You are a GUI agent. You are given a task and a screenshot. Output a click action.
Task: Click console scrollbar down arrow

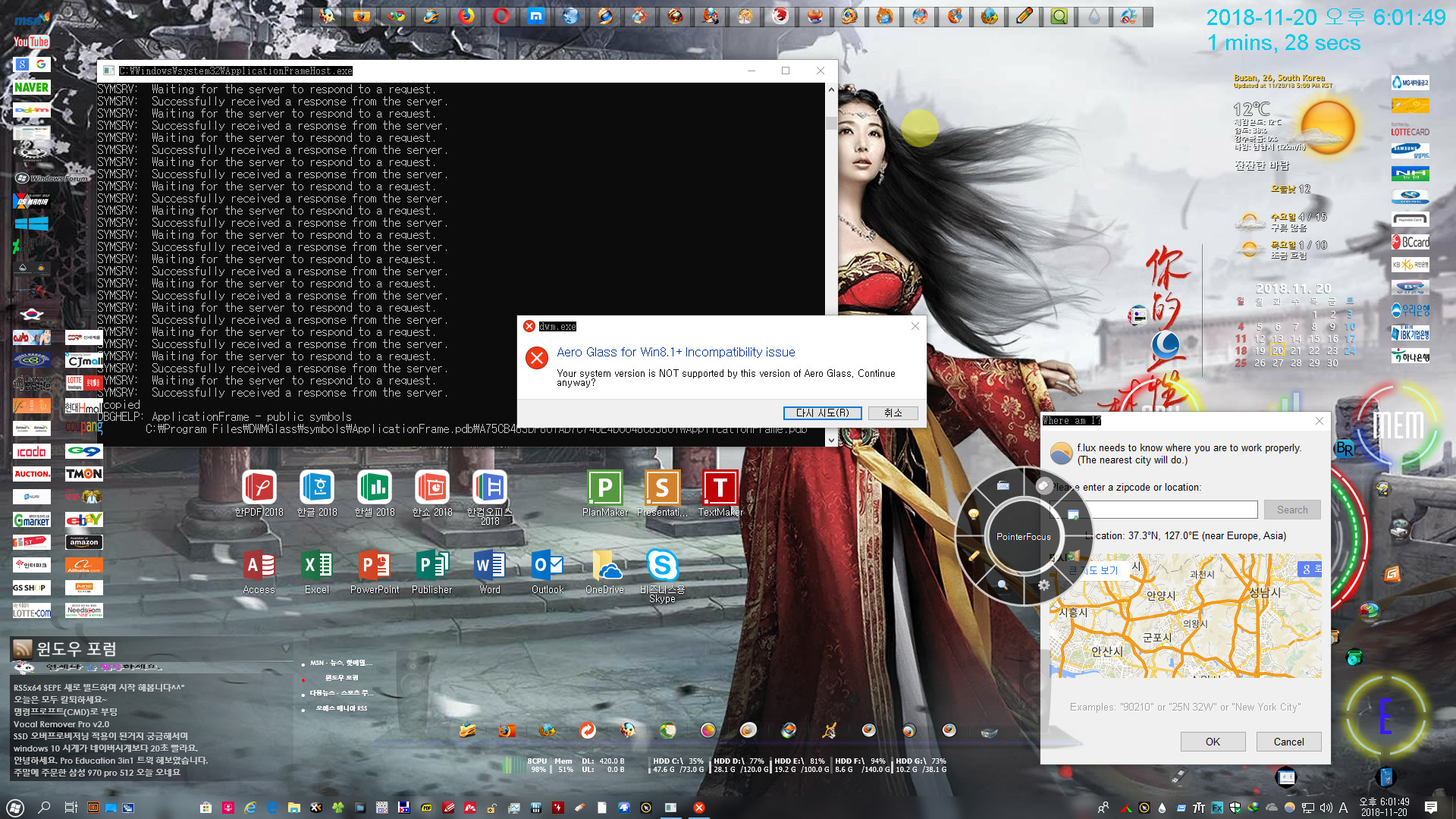(831, 439)
